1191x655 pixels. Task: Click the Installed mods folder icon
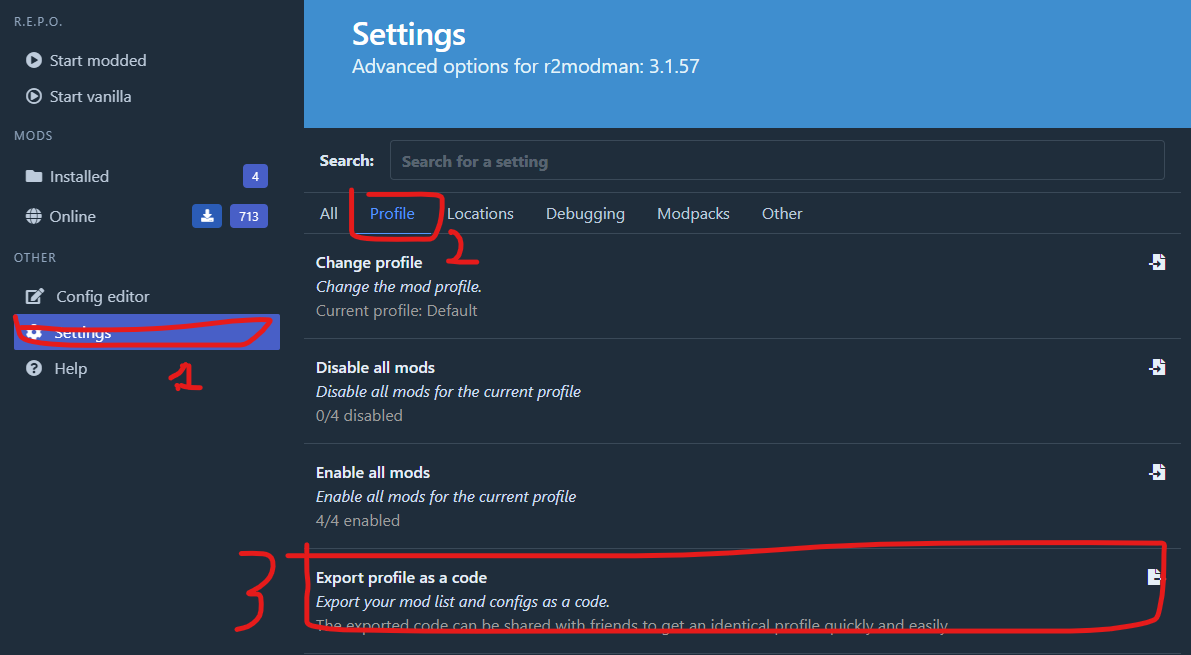point(35,177)
